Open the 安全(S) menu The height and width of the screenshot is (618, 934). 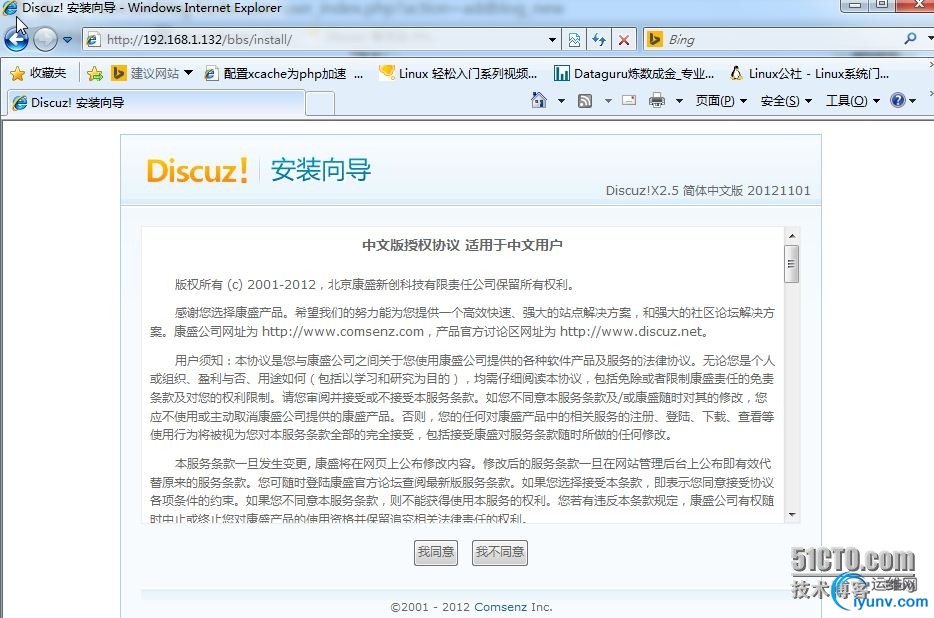tap(786, 101)
